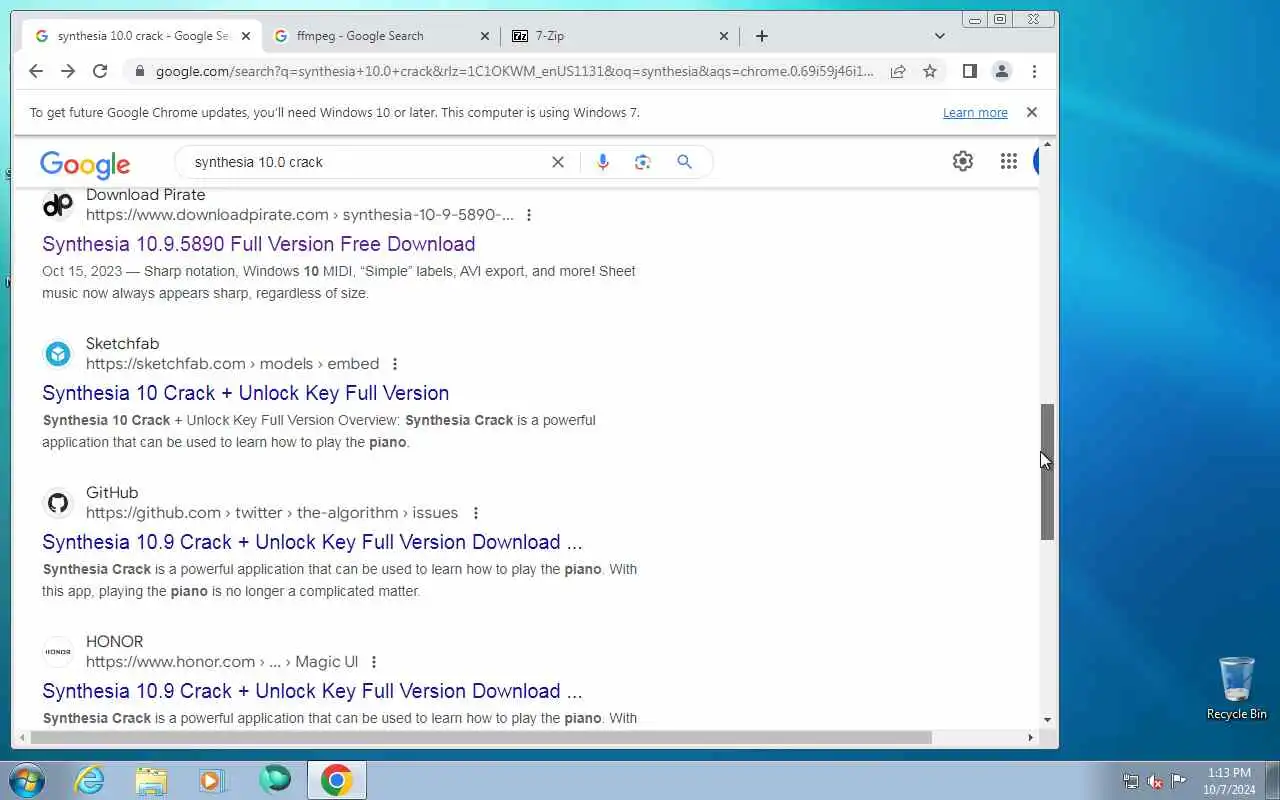Open the muted volume tray icon

(1155, 781)
